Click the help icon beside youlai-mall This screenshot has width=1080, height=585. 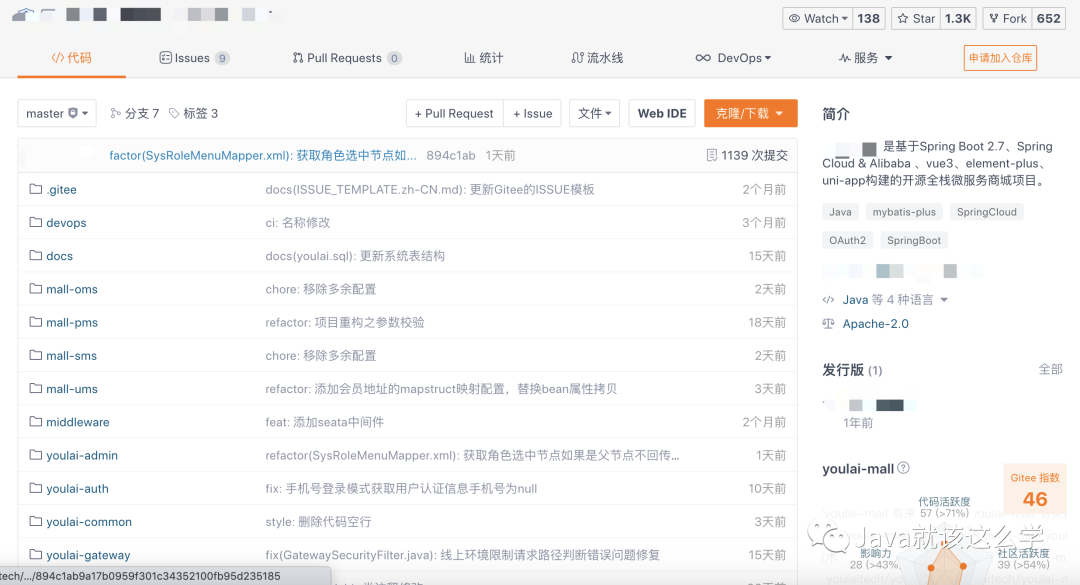point(904,468)
